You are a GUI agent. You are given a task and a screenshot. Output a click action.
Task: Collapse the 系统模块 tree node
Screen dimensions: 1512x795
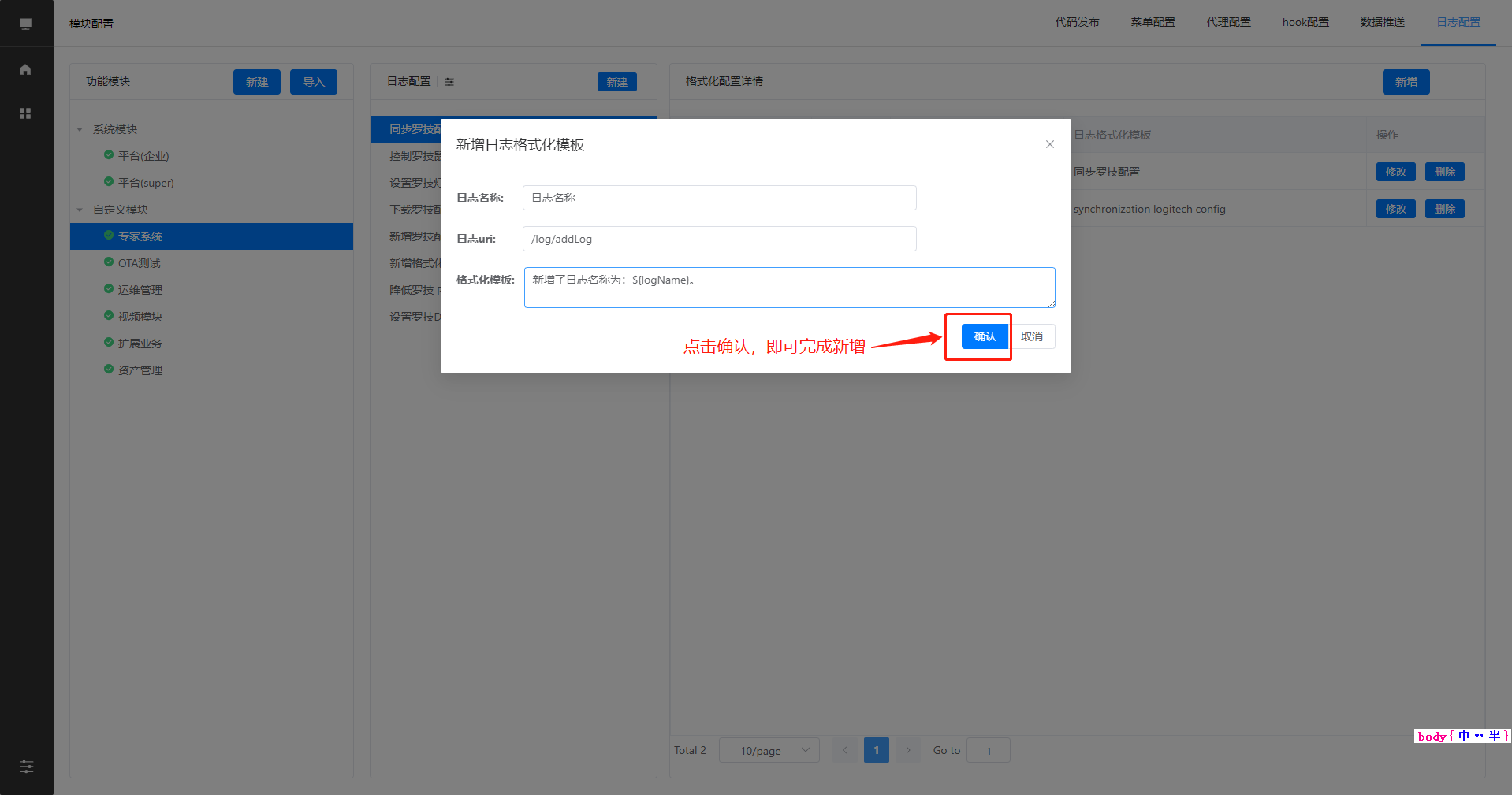pyautogui.click(x=80, y=130)
